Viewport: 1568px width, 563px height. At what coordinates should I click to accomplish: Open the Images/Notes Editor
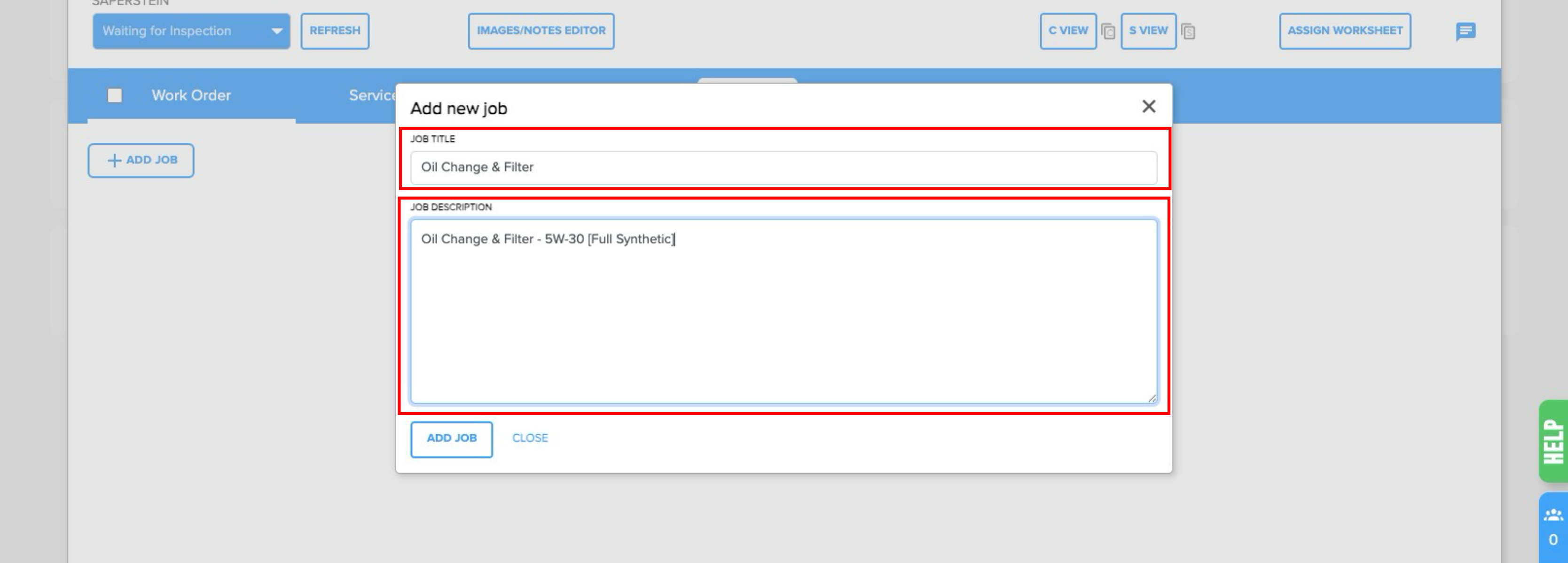coord(541,31)
